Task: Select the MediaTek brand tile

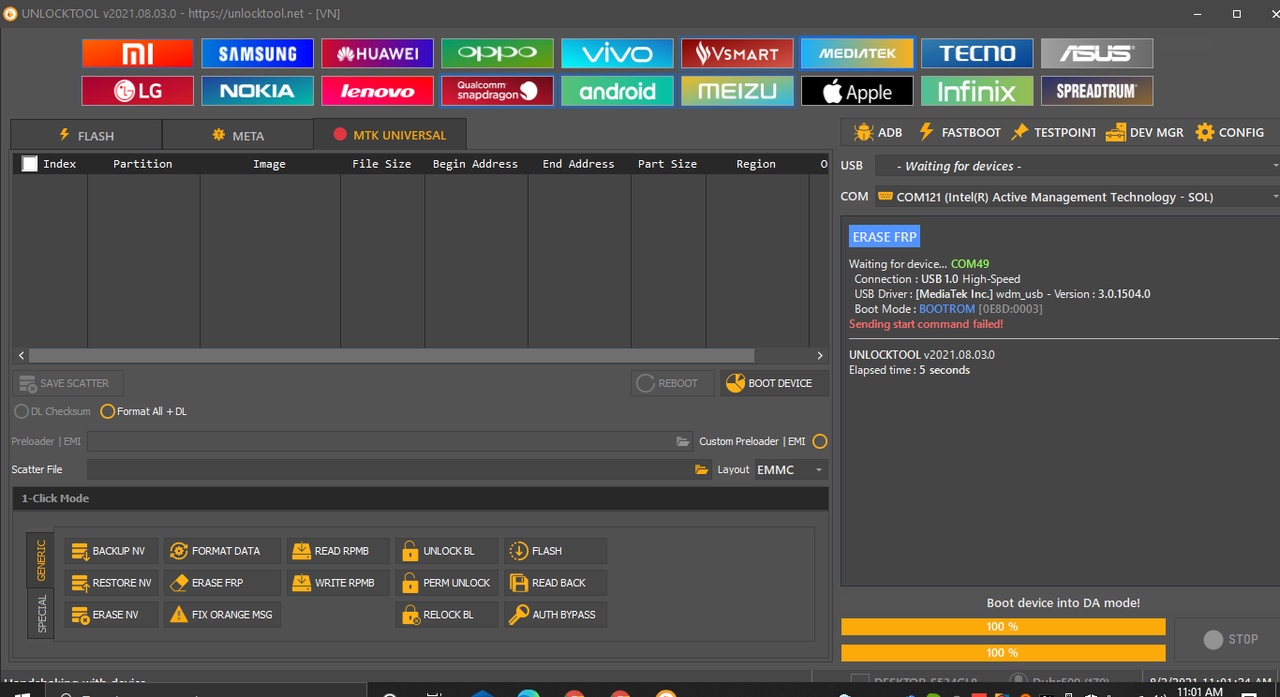Action: pos(857,53)
